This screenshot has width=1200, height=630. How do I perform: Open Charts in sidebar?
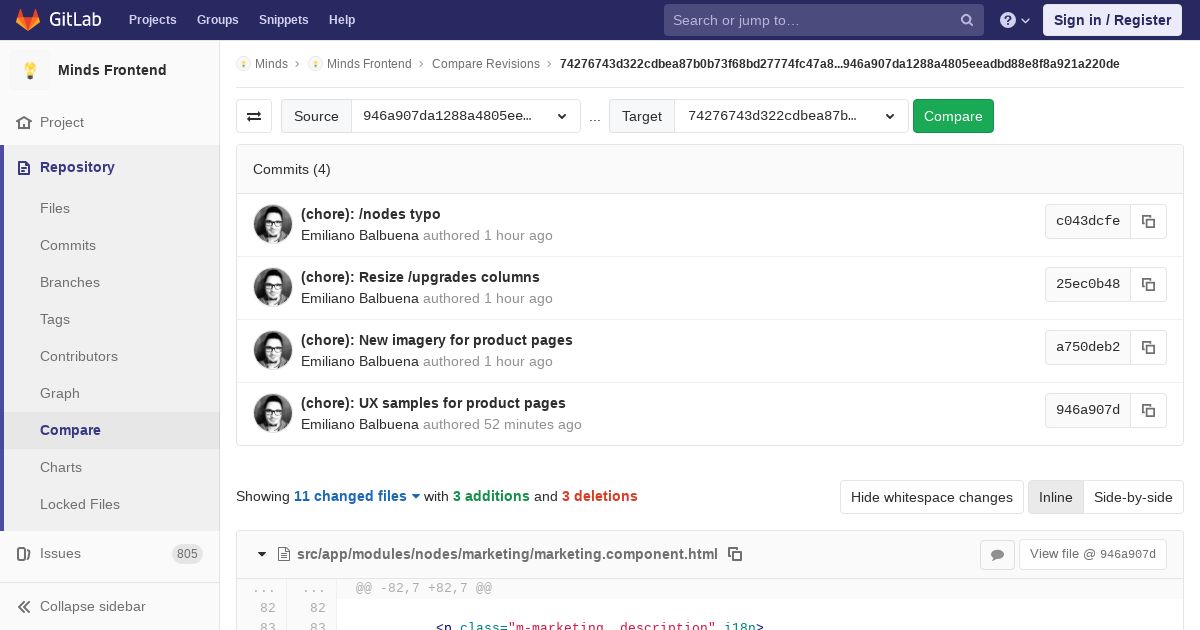[61, 467]
